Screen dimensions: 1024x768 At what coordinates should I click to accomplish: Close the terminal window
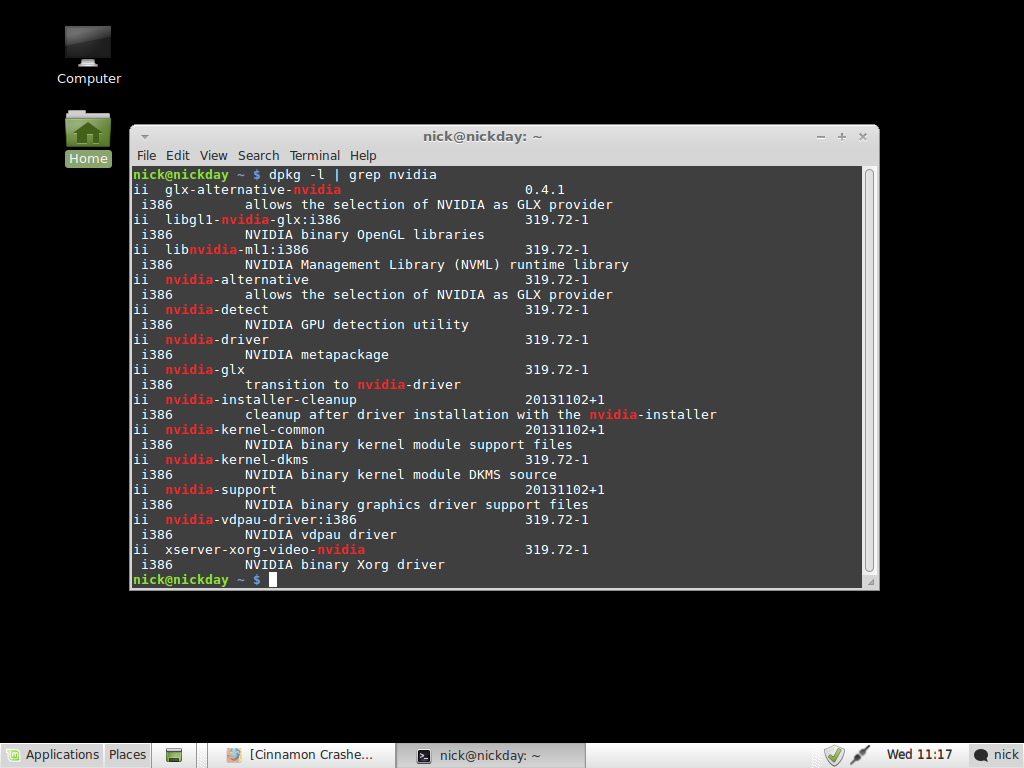click(x=863, y=136)
